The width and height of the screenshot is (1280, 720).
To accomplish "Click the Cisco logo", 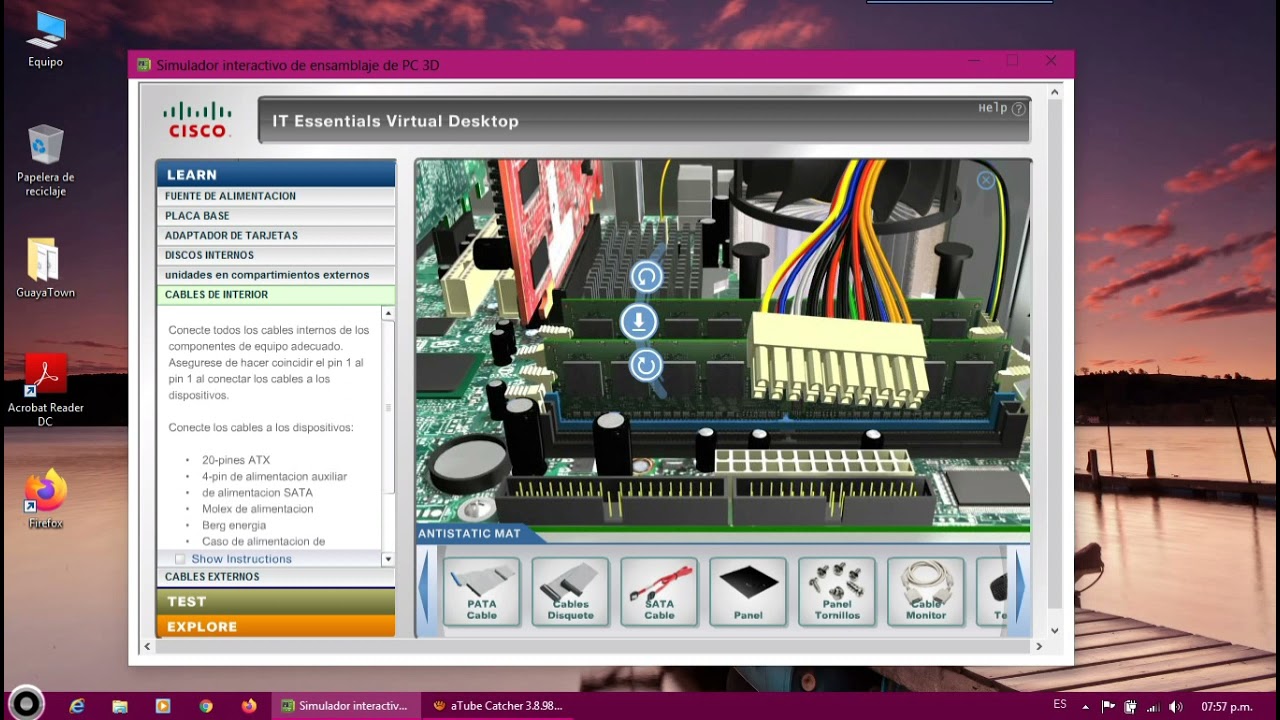I will 198,120.
